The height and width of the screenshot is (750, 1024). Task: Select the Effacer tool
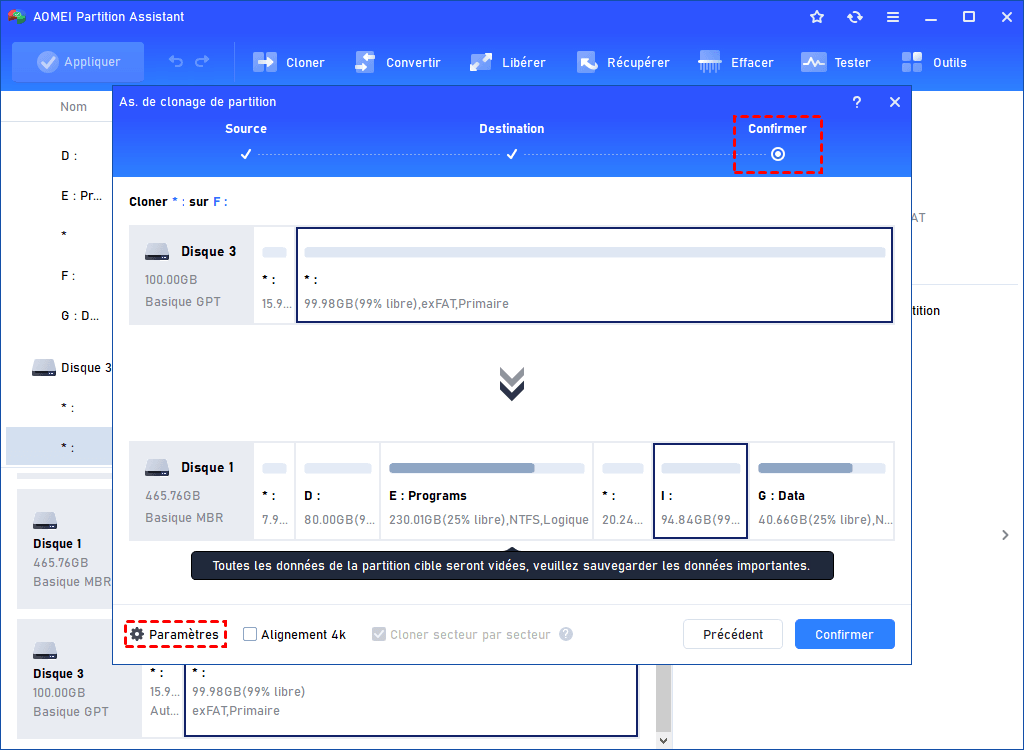tap(736, 62)
